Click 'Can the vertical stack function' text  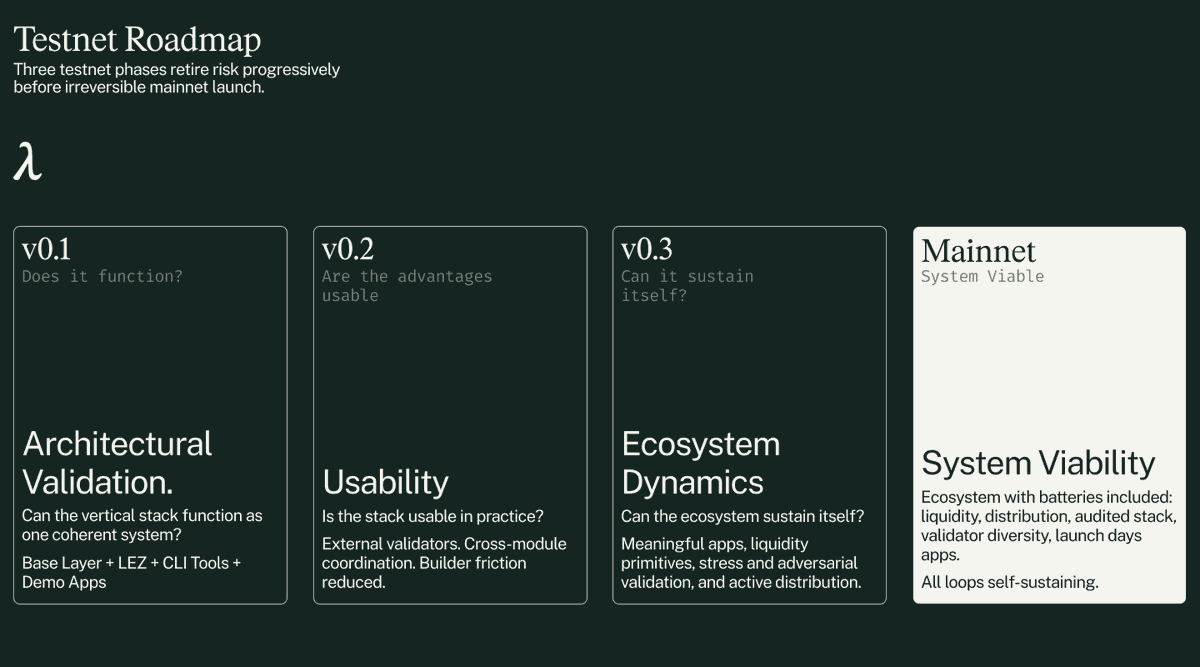click(142, 525)
